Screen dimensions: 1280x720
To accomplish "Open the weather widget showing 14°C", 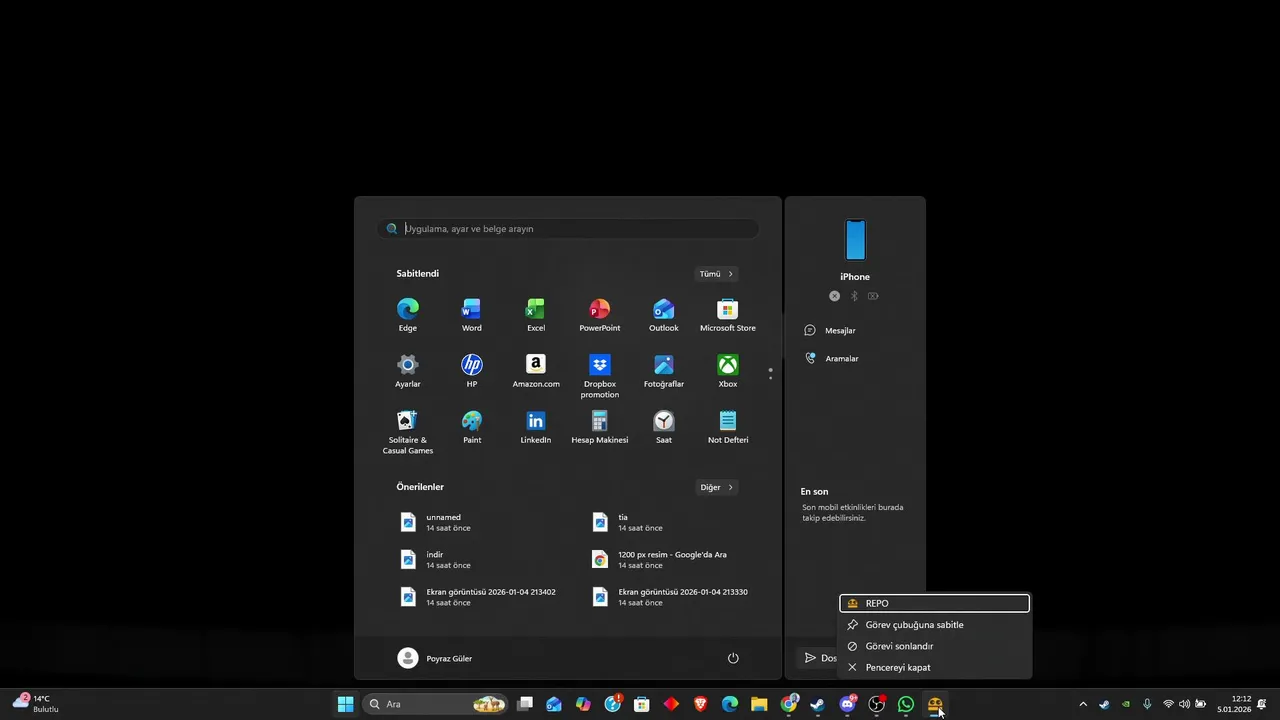I will (36, 704).
